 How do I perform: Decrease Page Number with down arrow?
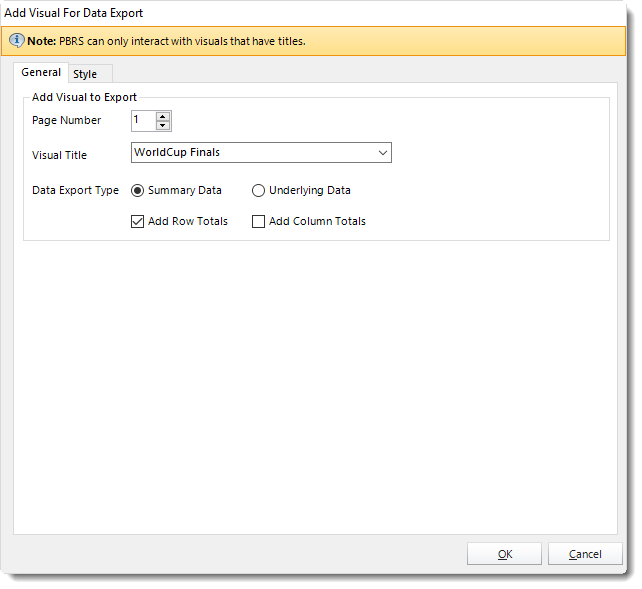(163, 125)
